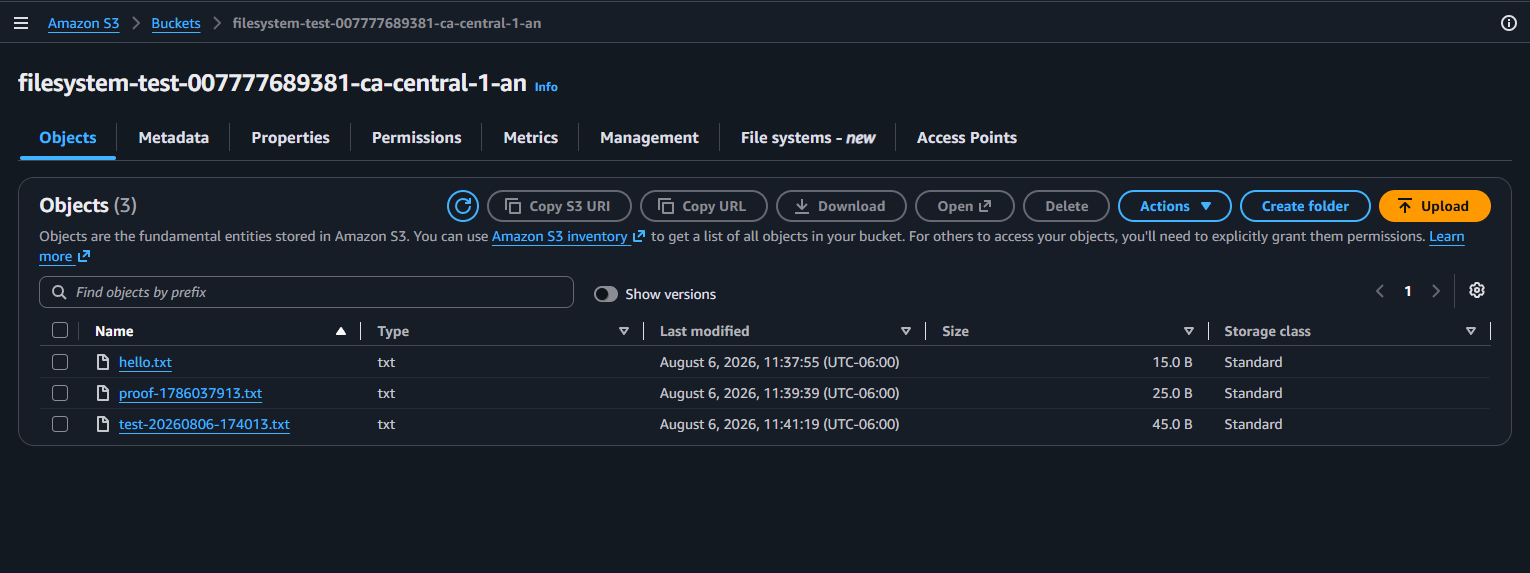Image resolution: width=1530 pixels, height=573 pixels.
Task: Open the Info link beside bucket name
Action: tap(546, 87)
